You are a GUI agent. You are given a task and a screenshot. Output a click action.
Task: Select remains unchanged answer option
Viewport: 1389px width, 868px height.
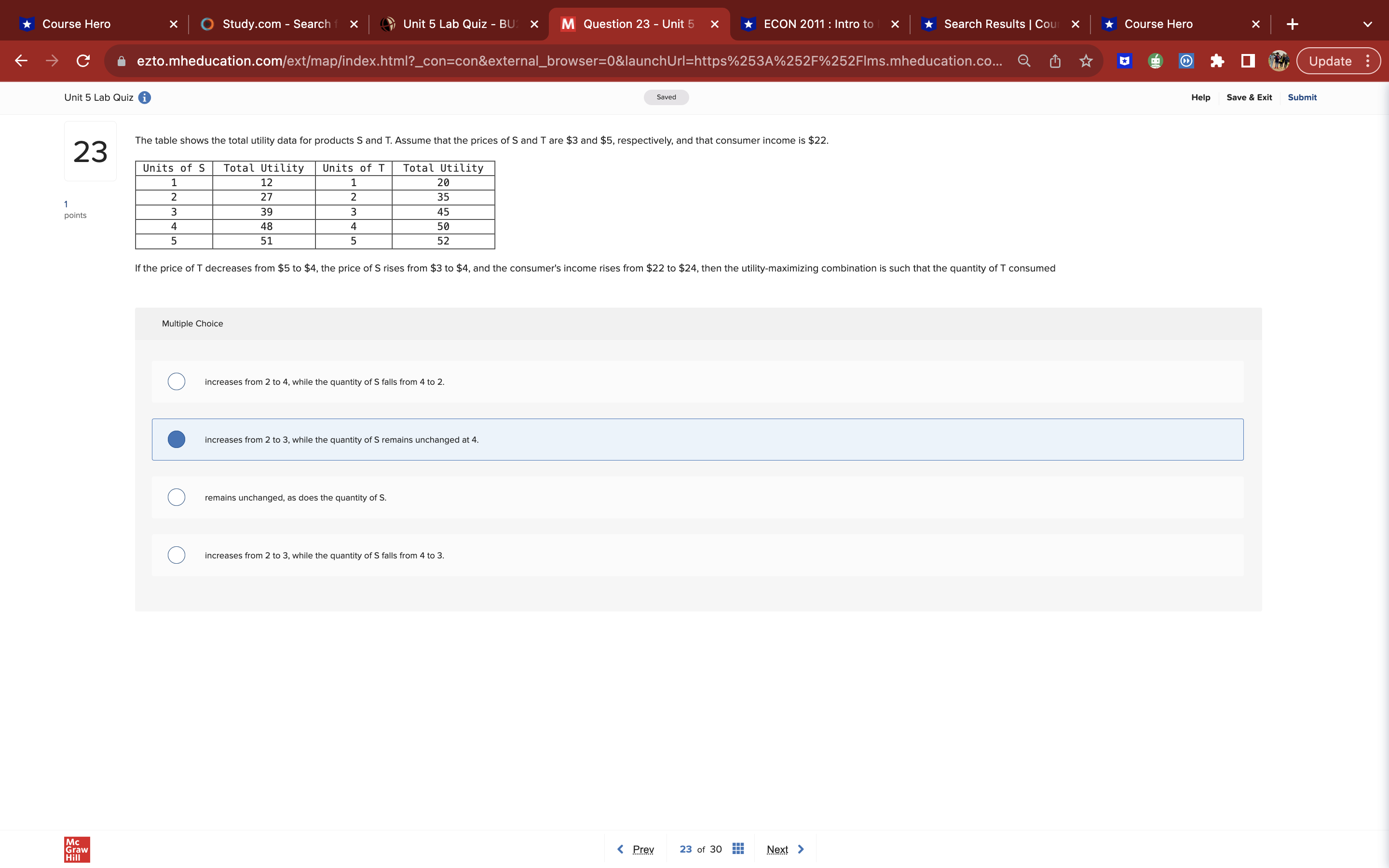tap(176, 497)
